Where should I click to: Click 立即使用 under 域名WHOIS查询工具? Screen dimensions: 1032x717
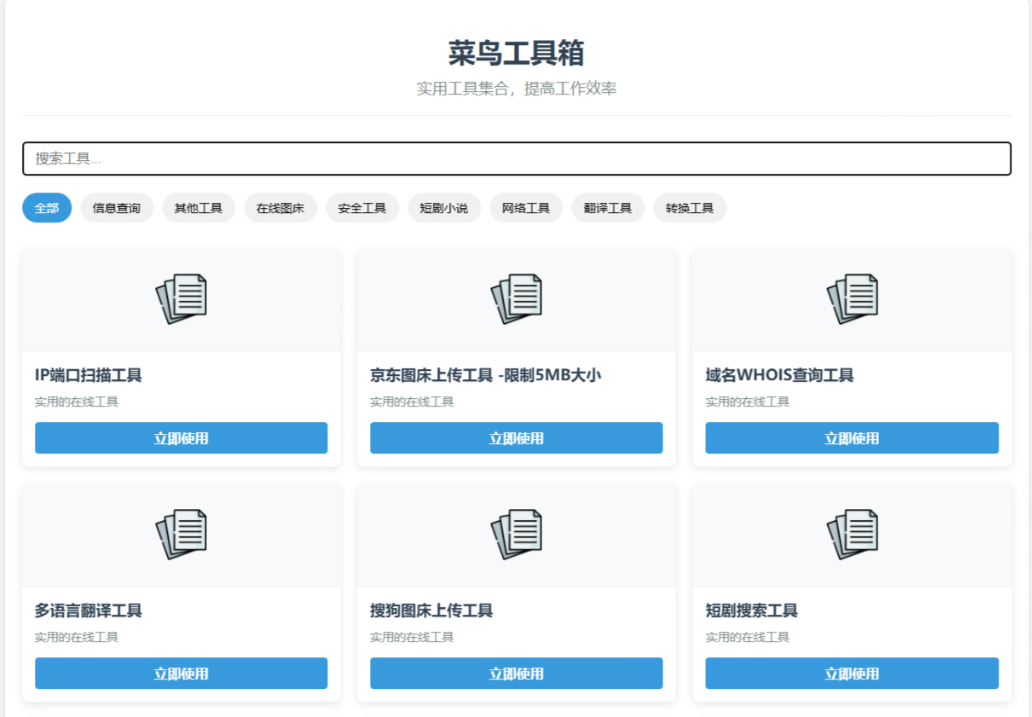click(x=852, y=437)
